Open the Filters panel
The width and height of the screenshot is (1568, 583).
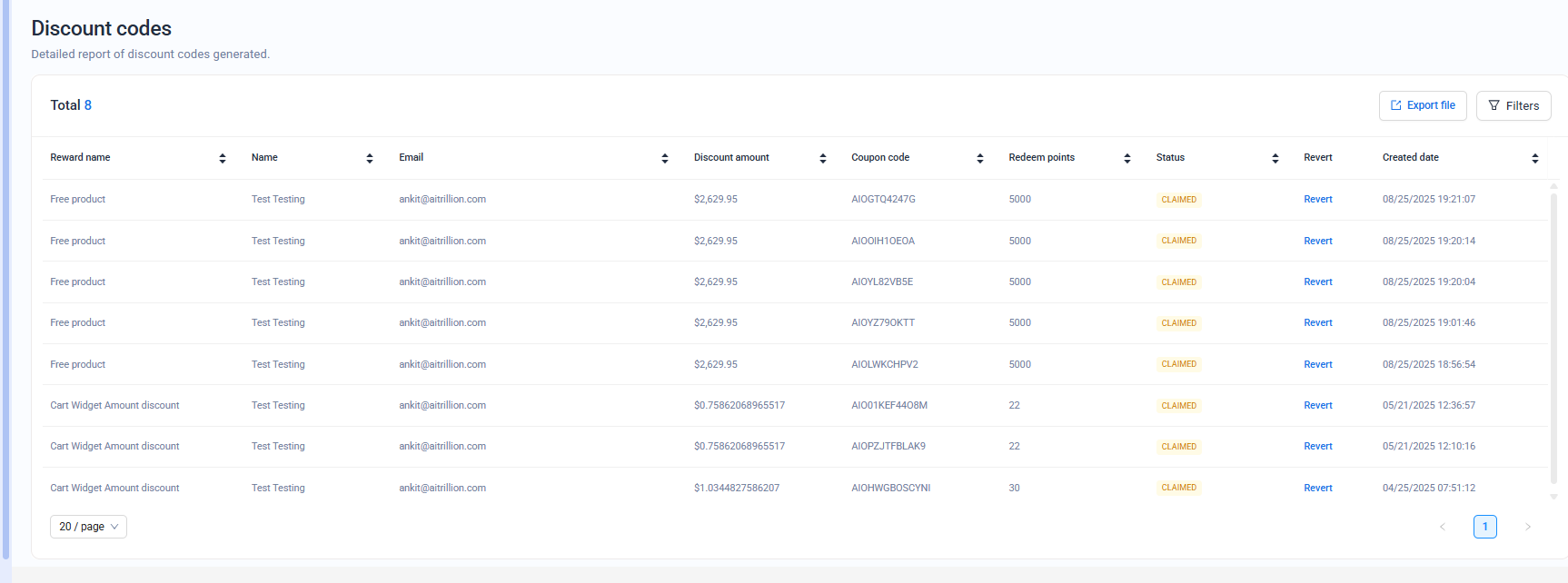[x=1513, y=105]
